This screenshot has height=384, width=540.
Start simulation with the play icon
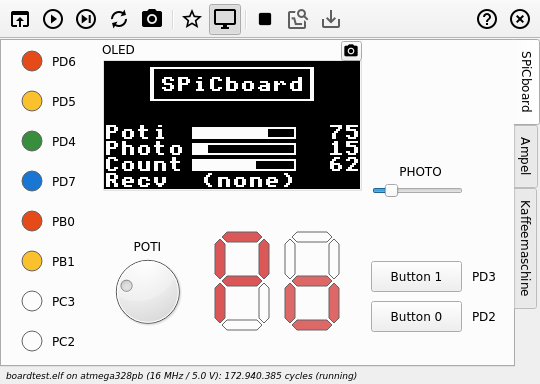pos(53,19)
